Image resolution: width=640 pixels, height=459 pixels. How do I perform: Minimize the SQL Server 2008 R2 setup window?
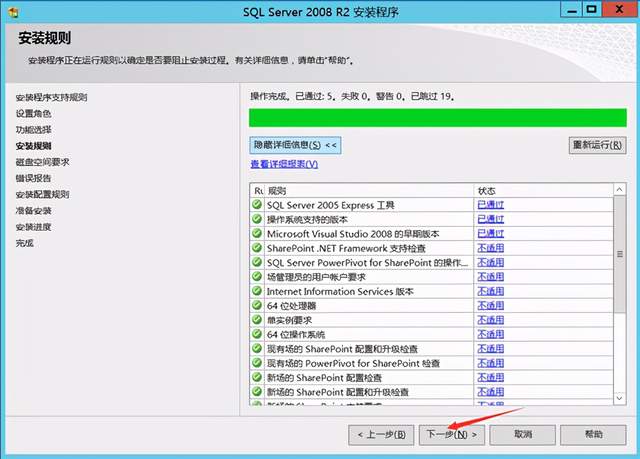[x=572, y=10]
